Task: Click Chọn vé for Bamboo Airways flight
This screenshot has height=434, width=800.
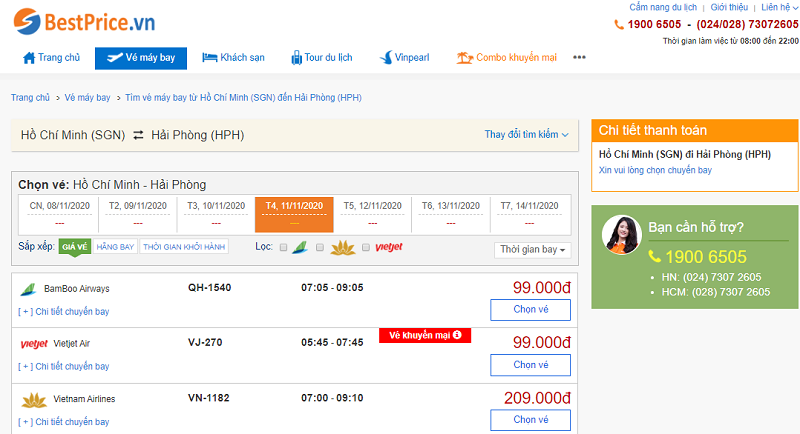Action: (531, 310)
